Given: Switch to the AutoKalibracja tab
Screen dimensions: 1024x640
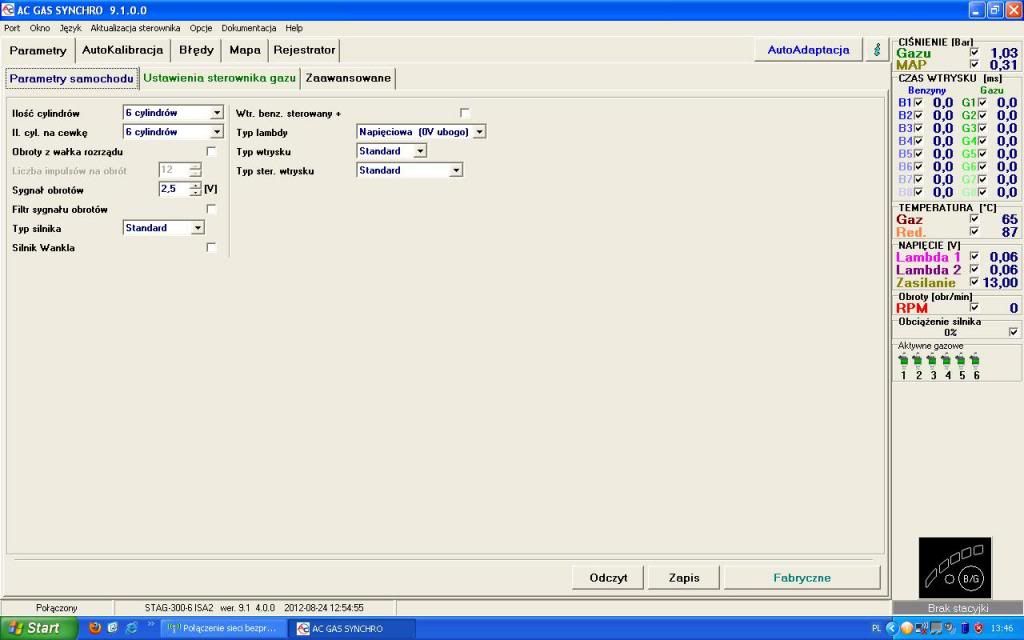Looking at the screenshot, I should [122, 50].
